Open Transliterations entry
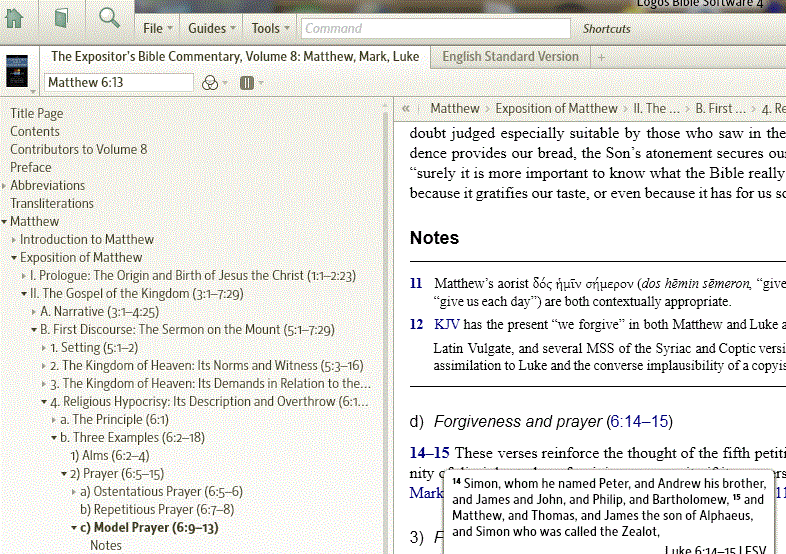 click(52, 204)
